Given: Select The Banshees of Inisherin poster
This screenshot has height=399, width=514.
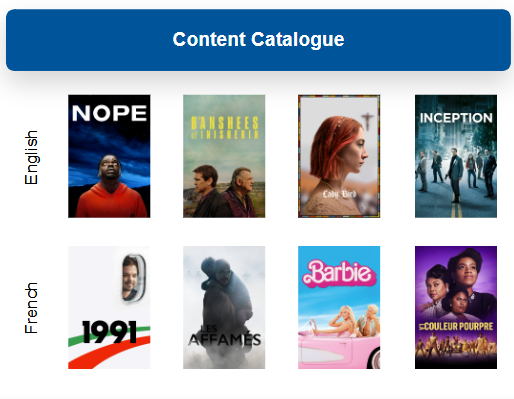Looking at the screenshot, I should 224,156.
